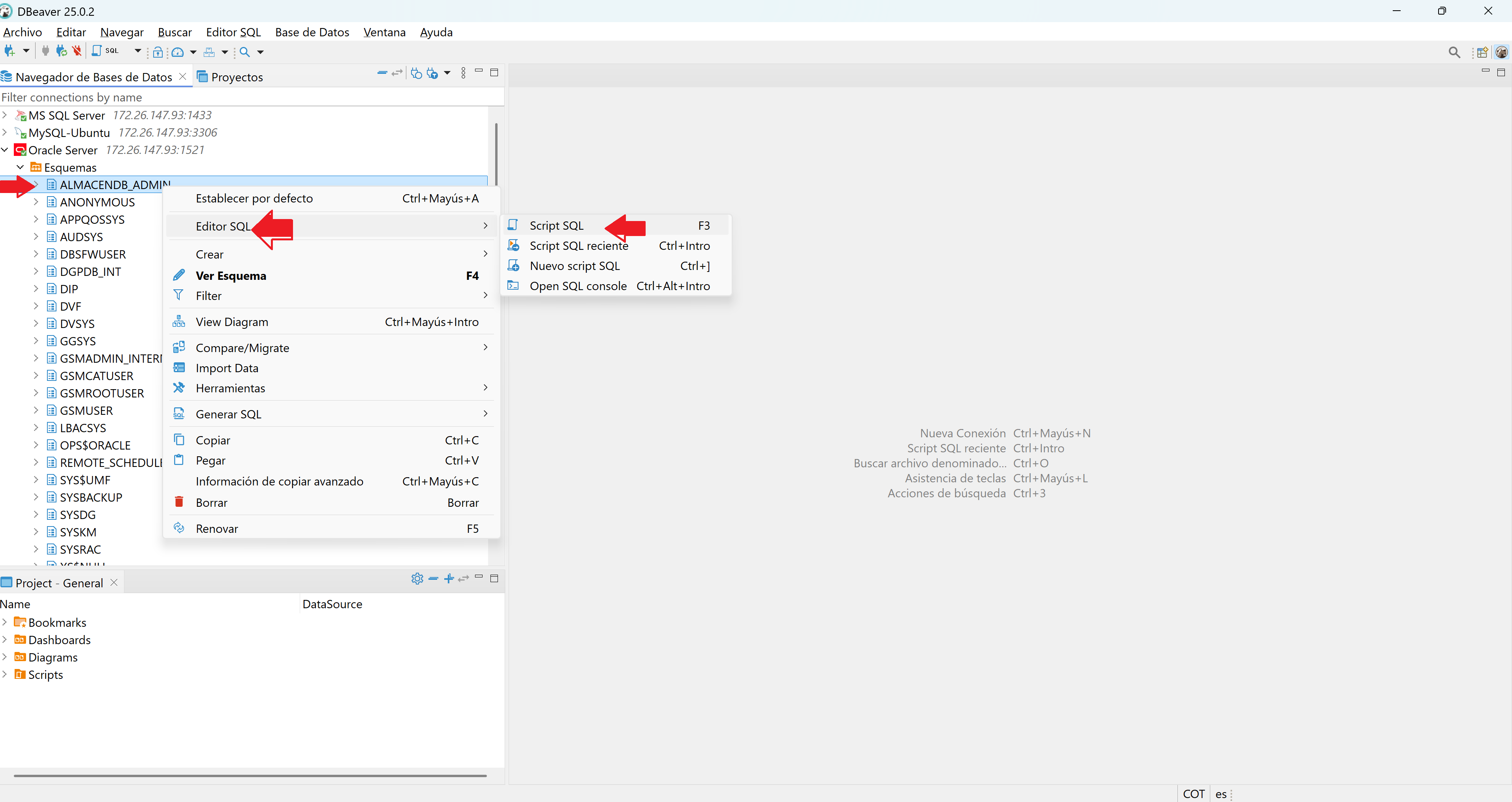Collapse all items in the Project panel
This screenshot has height=802, width=1512.
pyautogui.click(x=433, y=579)
